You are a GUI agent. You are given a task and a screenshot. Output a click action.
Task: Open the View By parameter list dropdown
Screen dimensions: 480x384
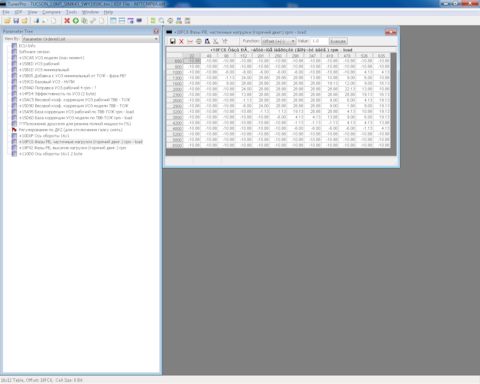coord(90,39)
